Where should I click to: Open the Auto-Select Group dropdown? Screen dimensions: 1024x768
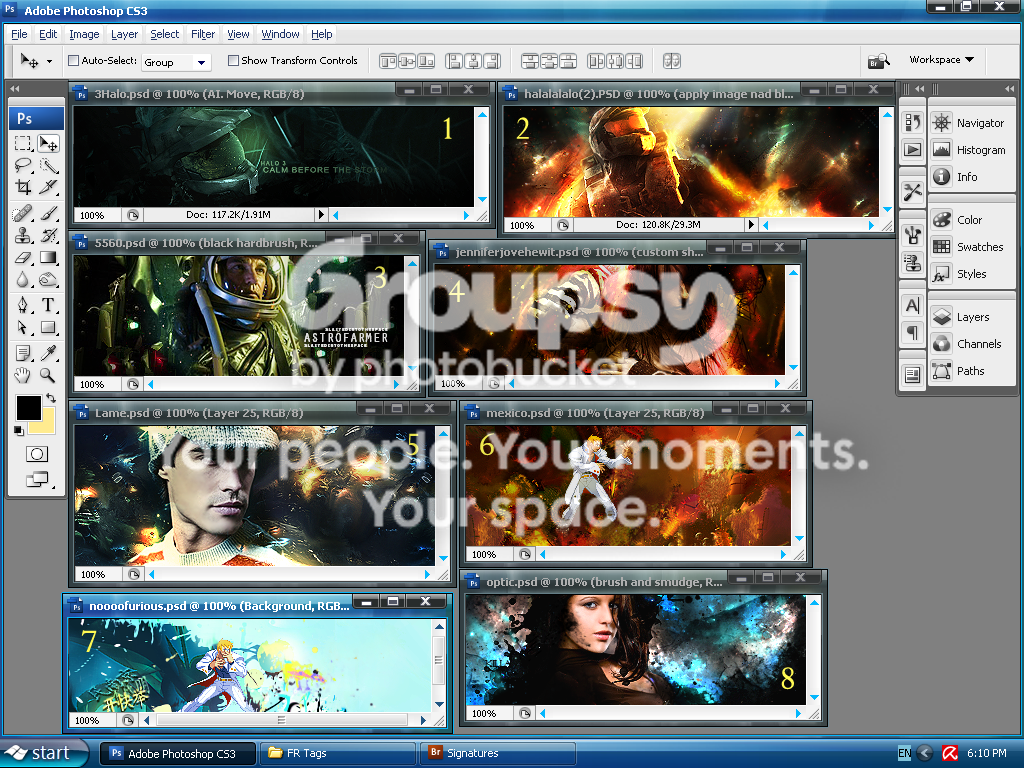[x=175, y=62]
